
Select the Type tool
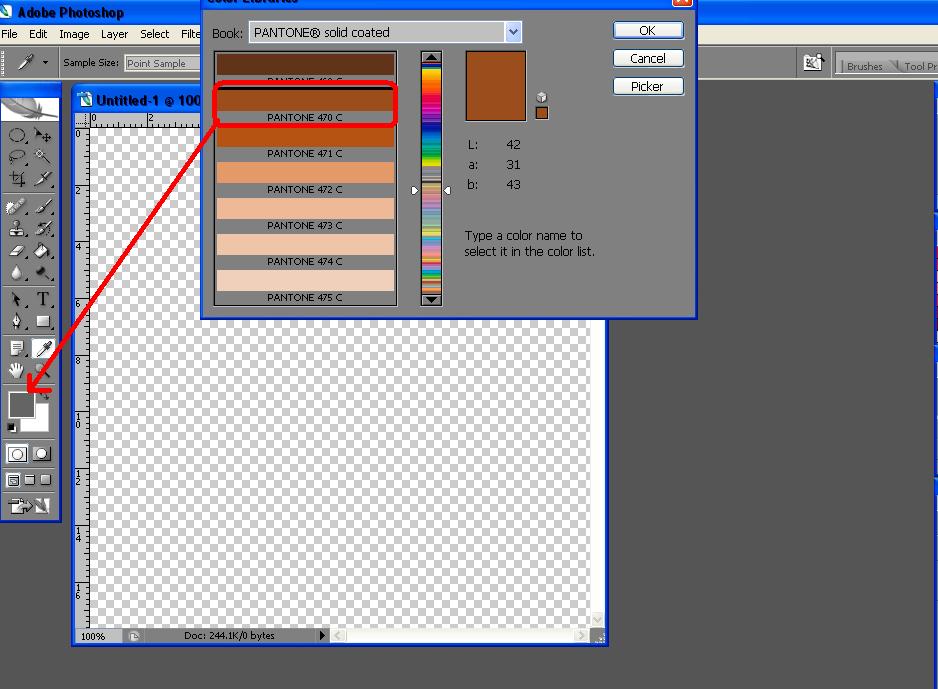pos(42,299)
